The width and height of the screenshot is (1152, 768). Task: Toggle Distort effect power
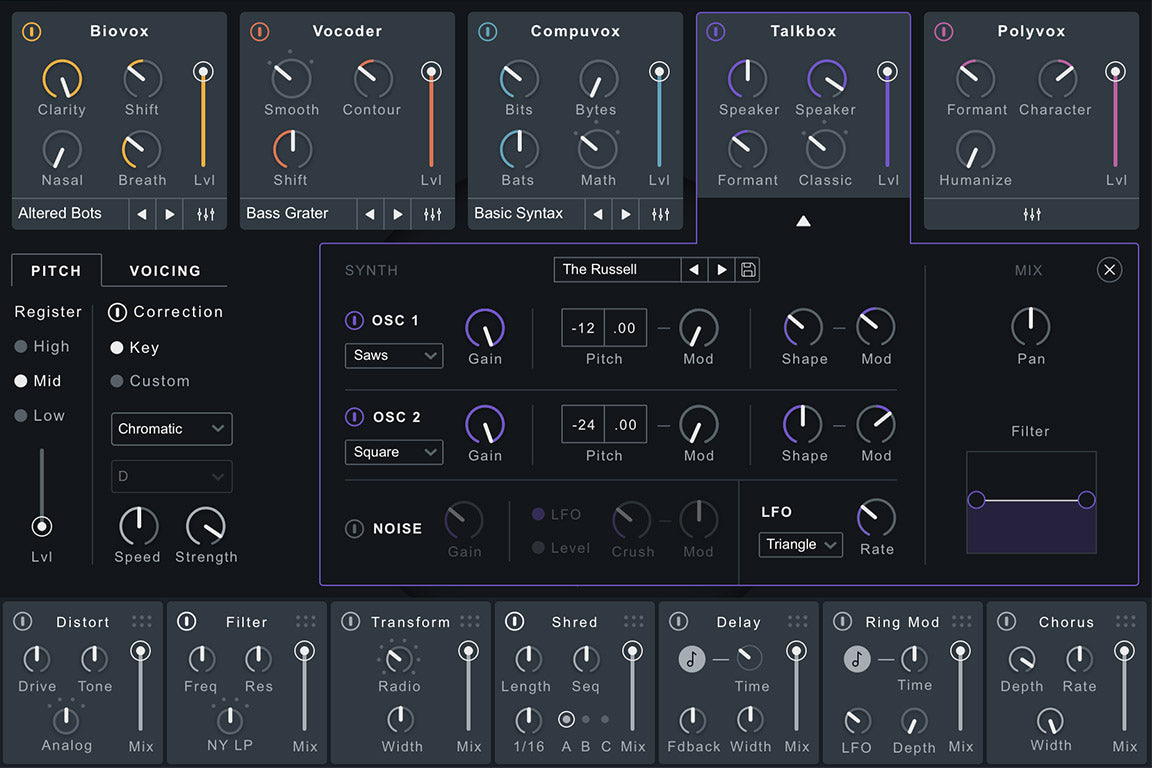coord(23,622)
